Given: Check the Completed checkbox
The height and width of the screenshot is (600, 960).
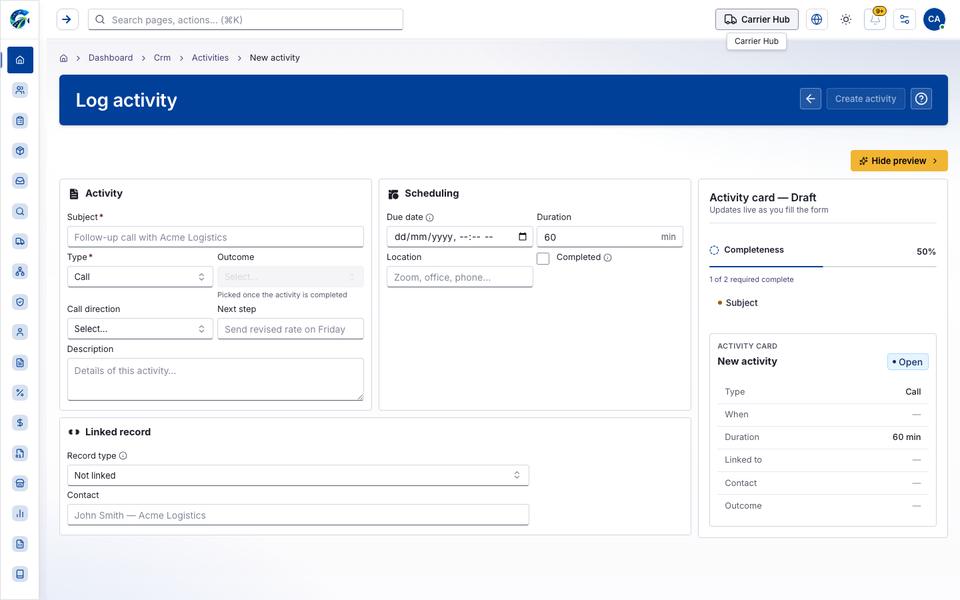Looking at the screenshot, I should click(x=542, y=258).
